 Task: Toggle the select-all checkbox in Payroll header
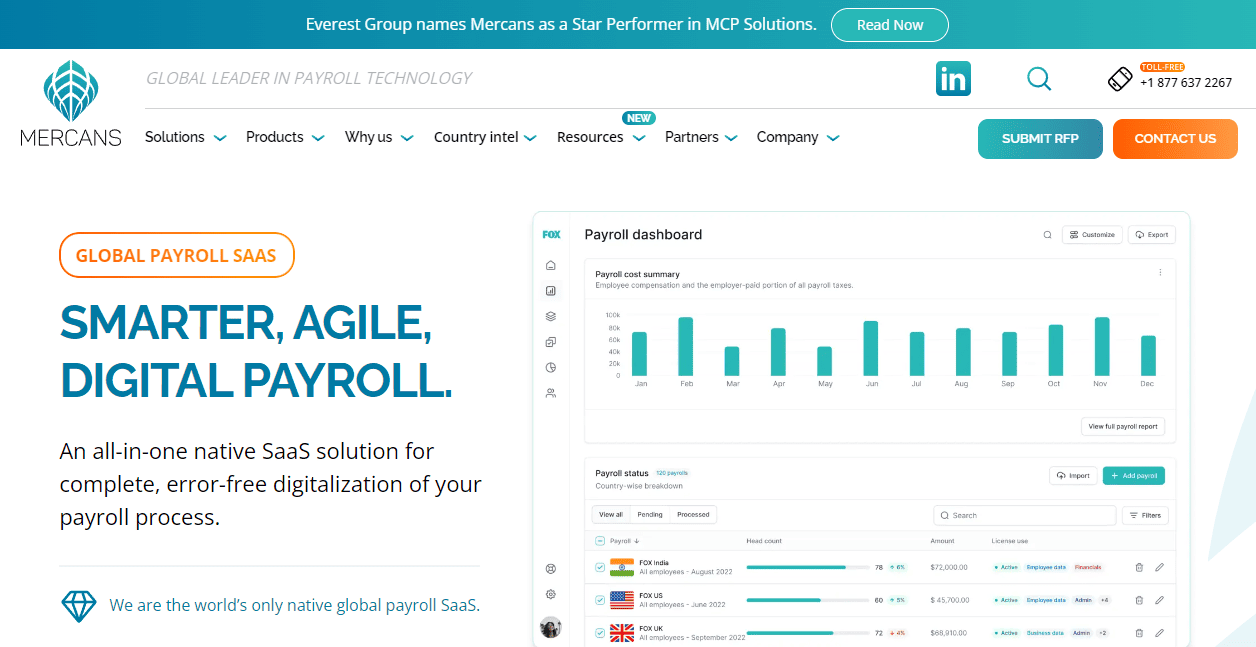click(x=600, y=541)
